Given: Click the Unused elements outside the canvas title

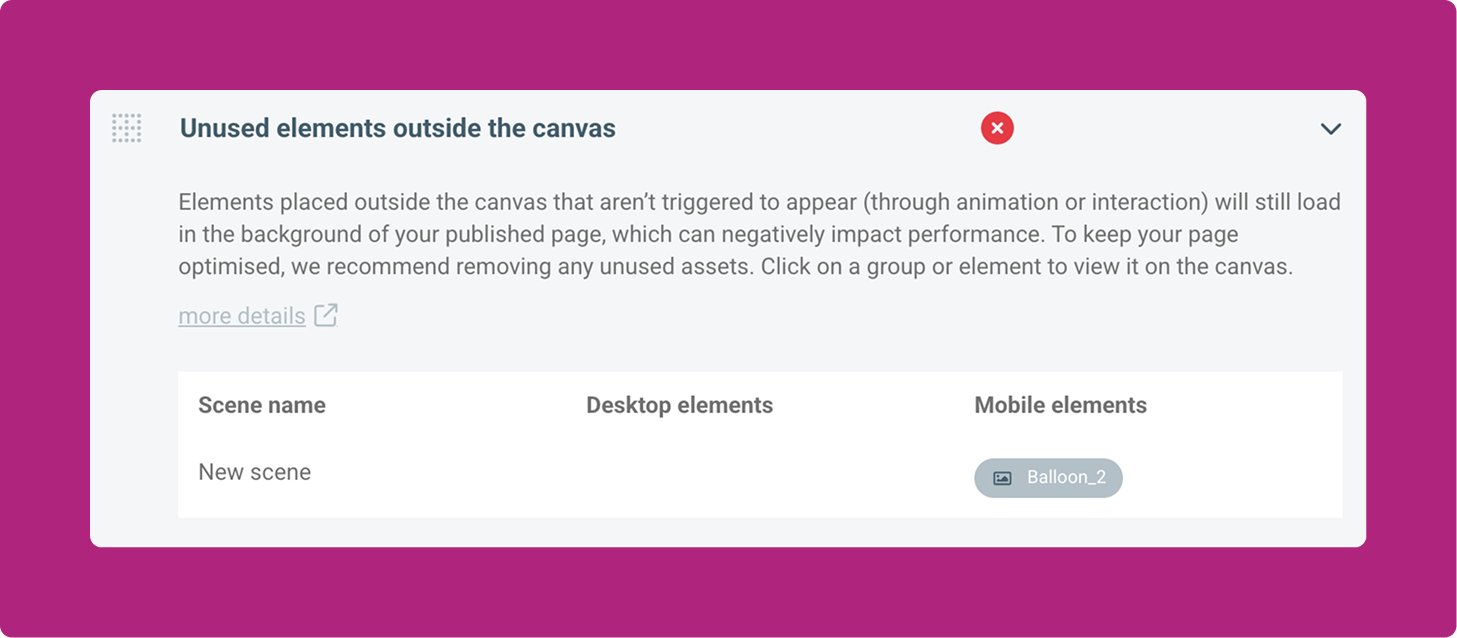Looking at the screenshot, I should pyautogui.click(x=398, y=128).
